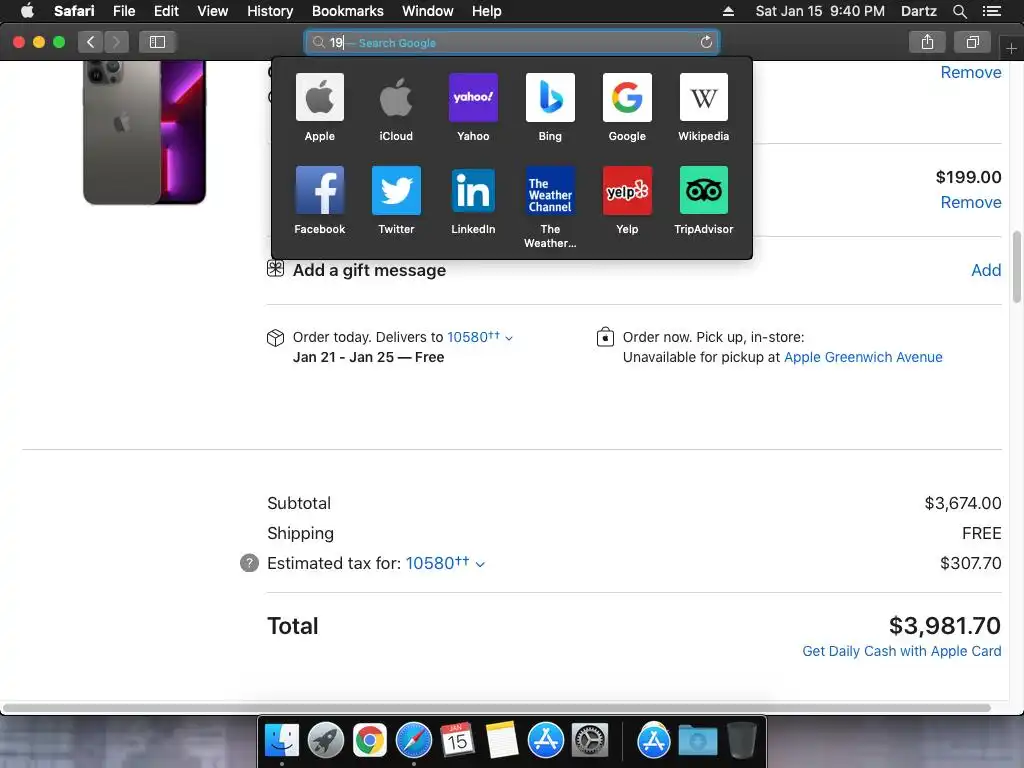Viewport: 1024px width, 768px height.
Task: Open Notification Center list icon
Action: tap(991, 11)
